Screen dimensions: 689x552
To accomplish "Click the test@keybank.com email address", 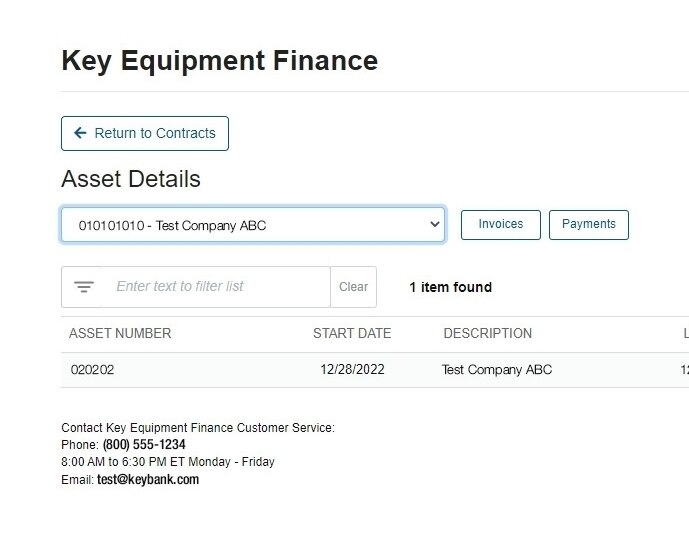I will pos(148,480).
